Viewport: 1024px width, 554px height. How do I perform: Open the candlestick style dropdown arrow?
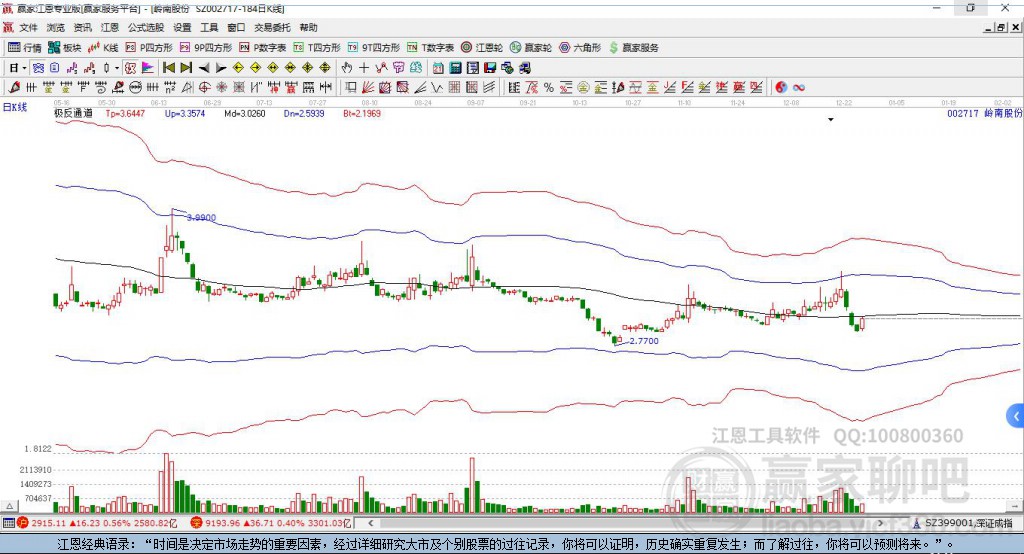pyautogui.click(x=117, y=68)
